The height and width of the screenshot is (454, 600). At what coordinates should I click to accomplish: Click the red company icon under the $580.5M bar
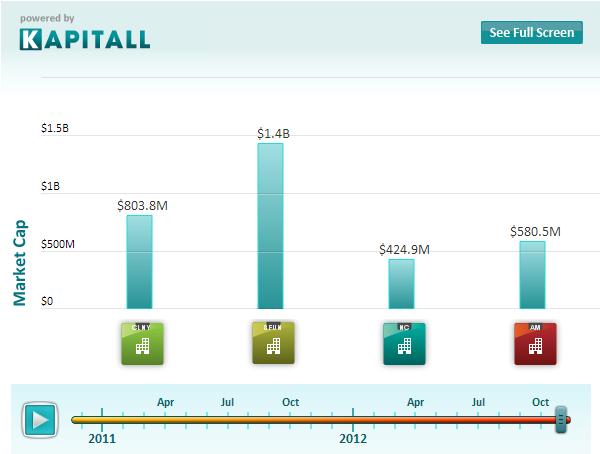click(534, 344)
